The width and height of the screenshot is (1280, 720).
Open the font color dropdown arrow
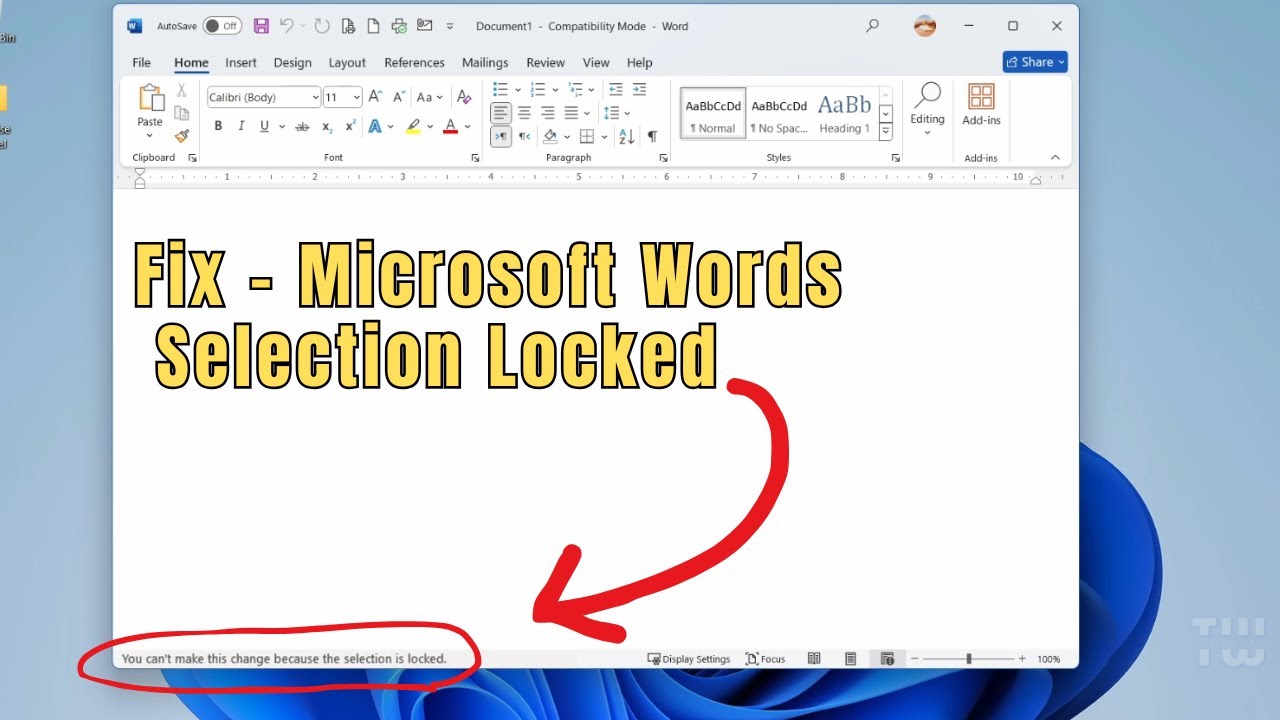(x=467, y=126)
